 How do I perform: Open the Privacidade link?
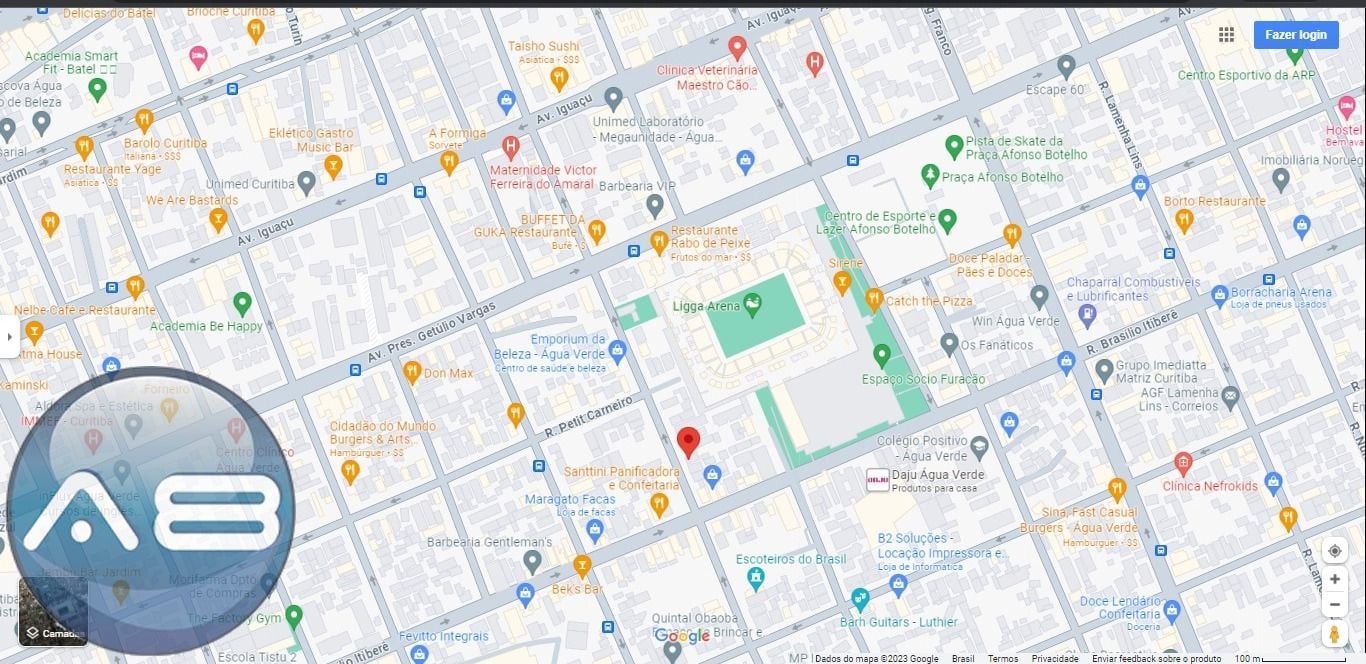[1055, 658]
